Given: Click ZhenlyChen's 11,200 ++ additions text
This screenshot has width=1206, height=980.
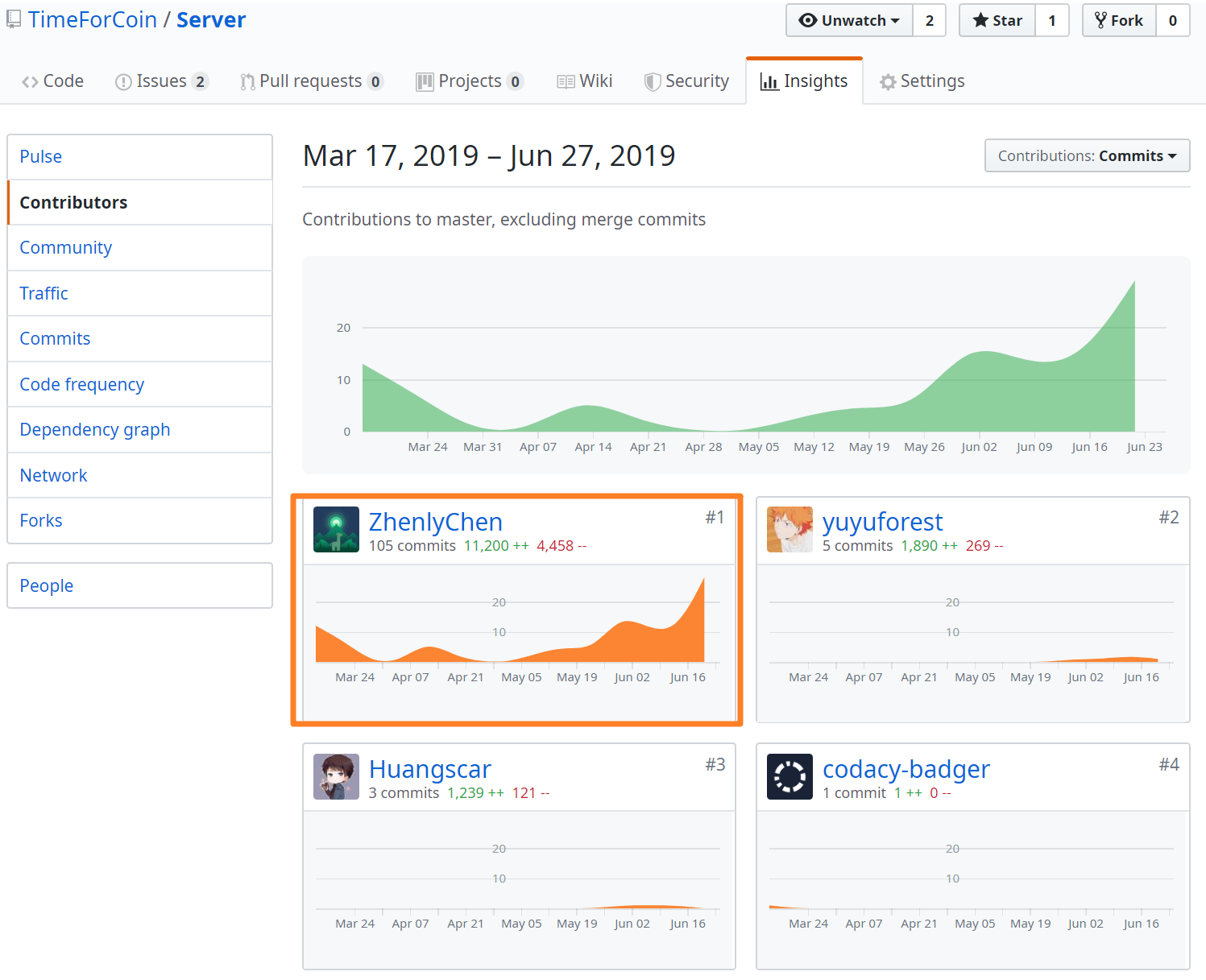Looking at the screenshot, I should [x=496, y=546].
